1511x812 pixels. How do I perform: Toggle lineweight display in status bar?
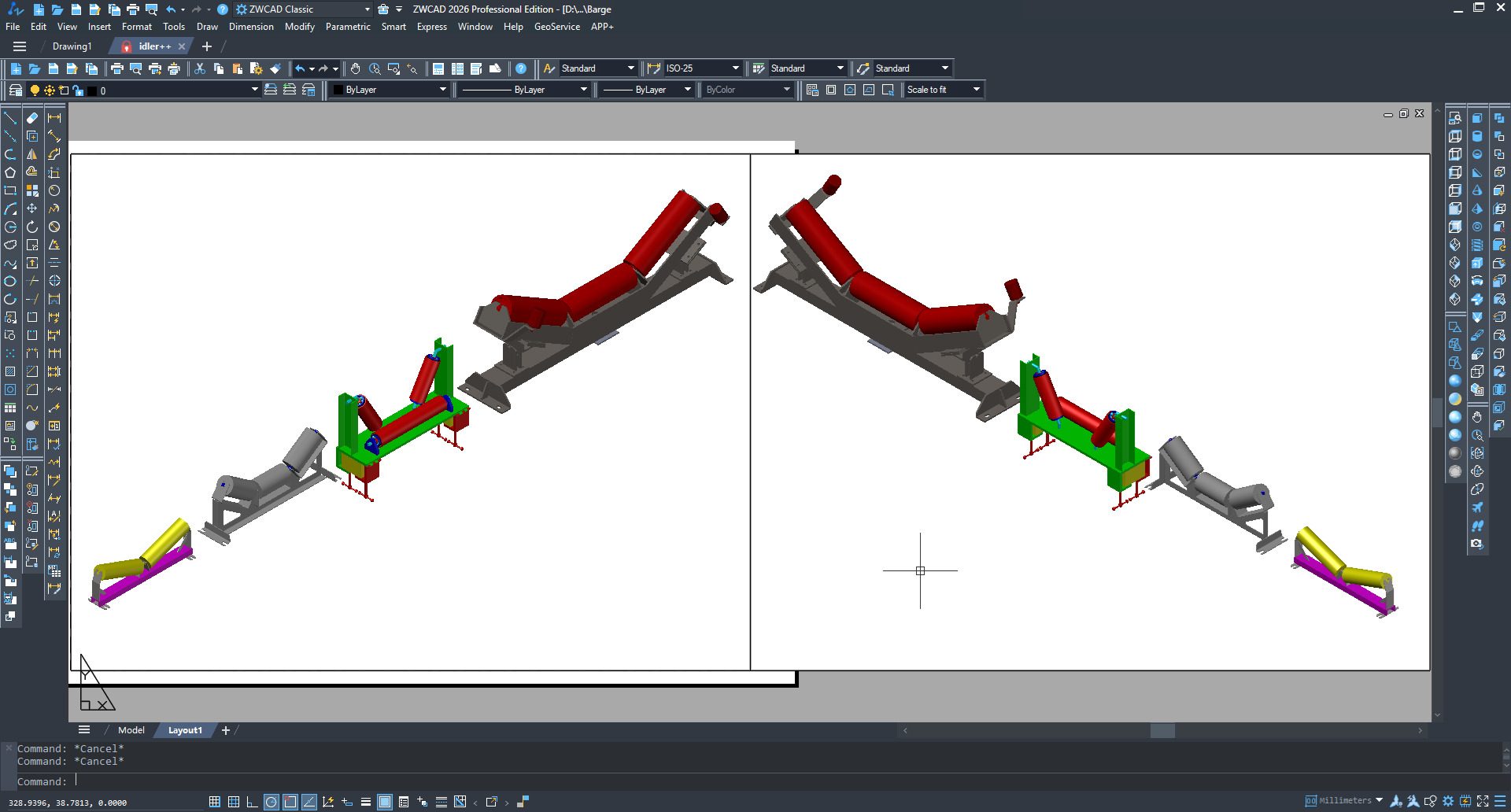pos(366,802)
